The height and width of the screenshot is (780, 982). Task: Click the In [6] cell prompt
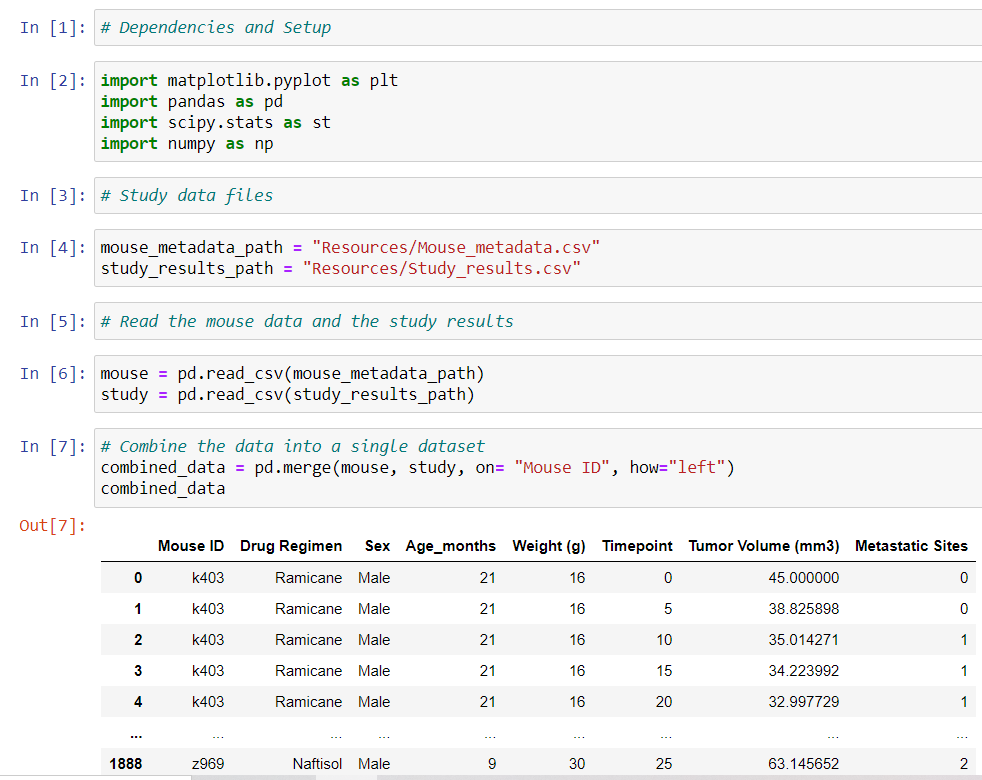[x=53, y=374]
